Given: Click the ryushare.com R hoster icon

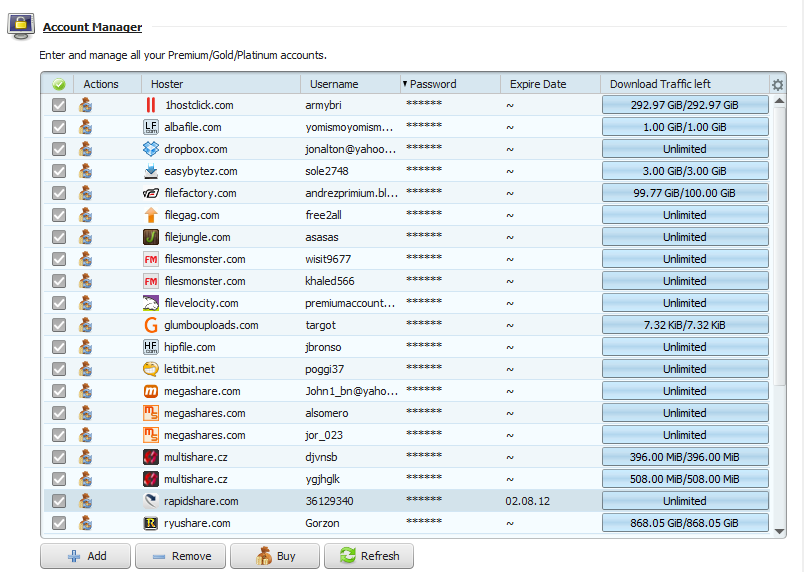Looking at the screenshot, I should pyautogui.click(x=151, y=523).
